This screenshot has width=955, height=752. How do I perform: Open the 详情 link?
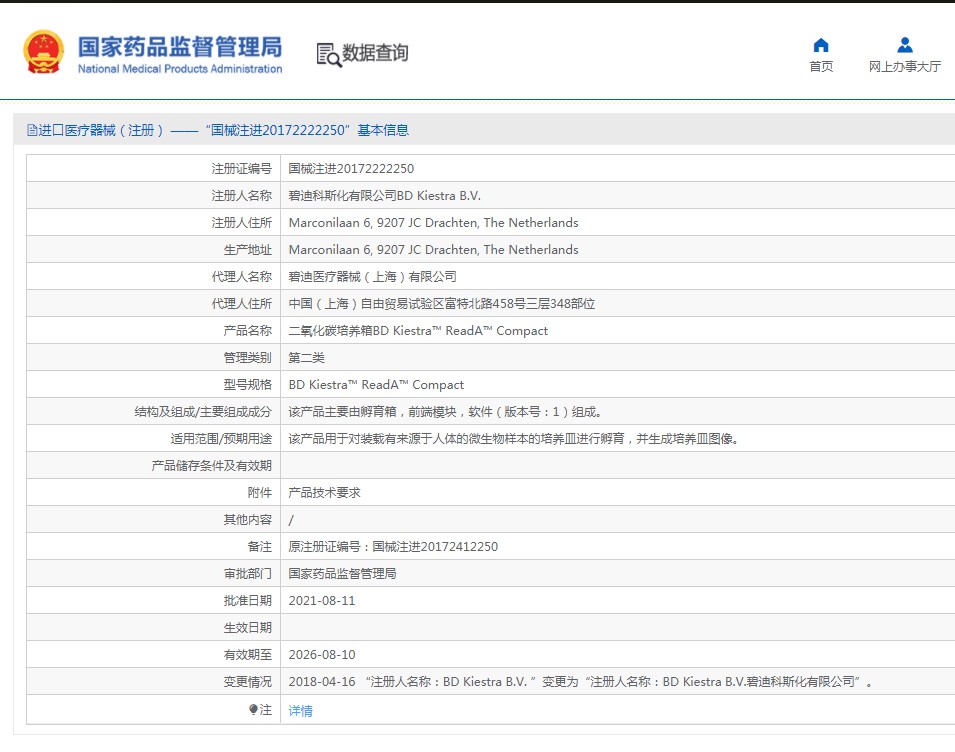tap(300, 711)
